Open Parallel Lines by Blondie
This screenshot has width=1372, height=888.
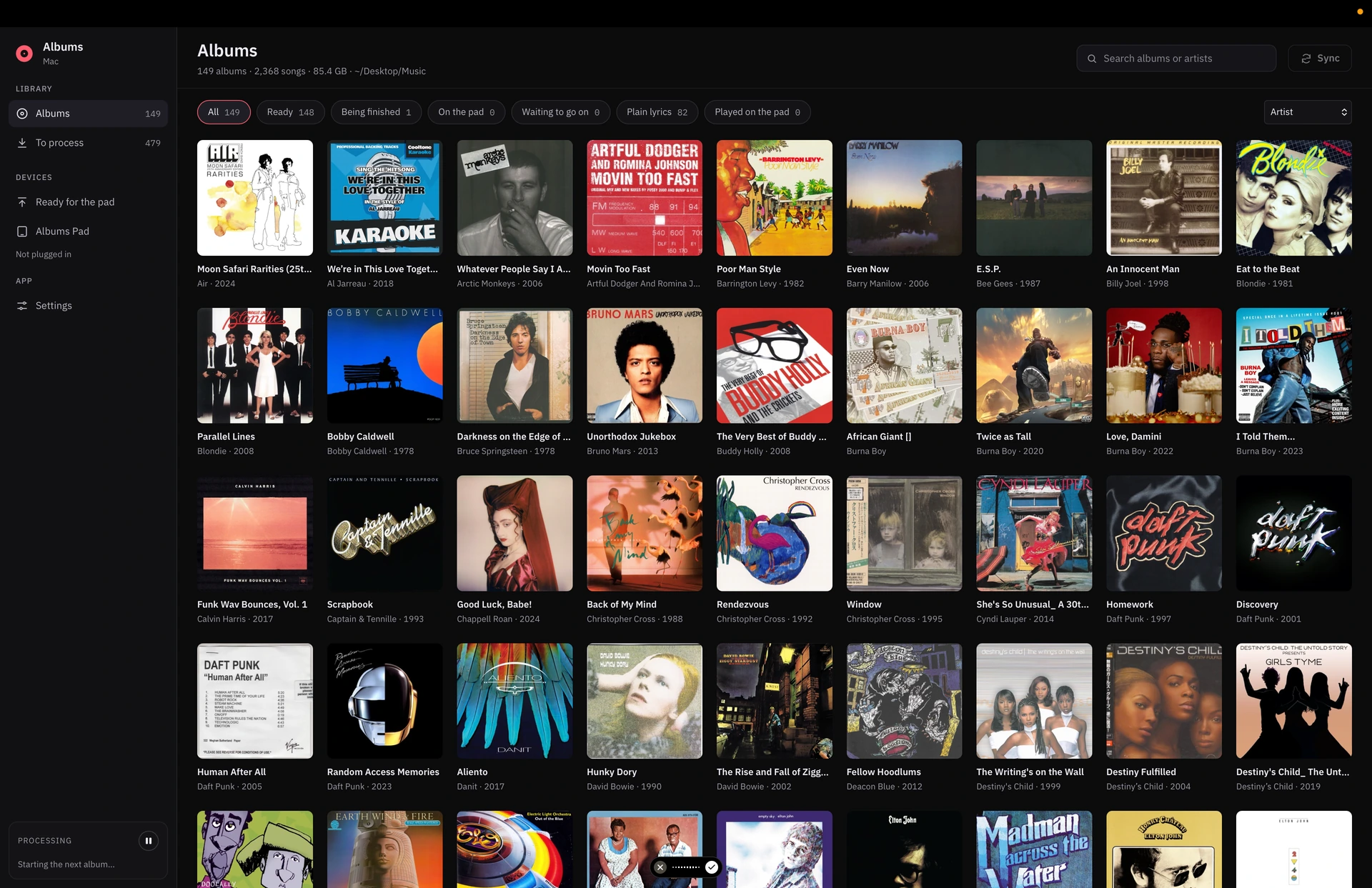255,366
